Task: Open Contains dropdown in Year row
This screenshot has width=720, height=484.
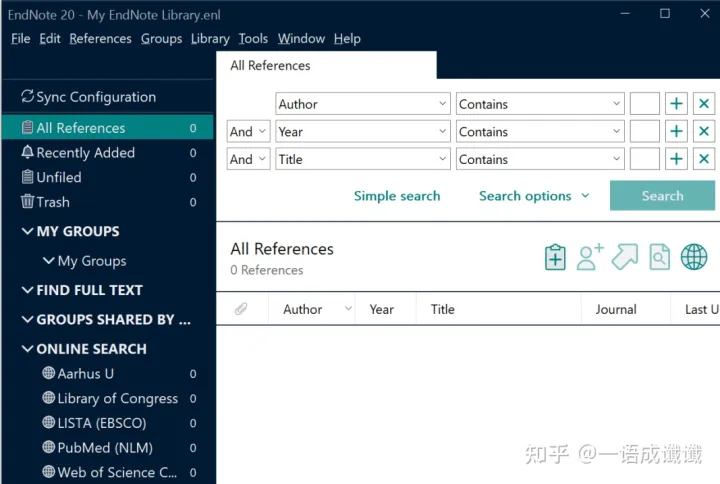Action: point(540,131)
